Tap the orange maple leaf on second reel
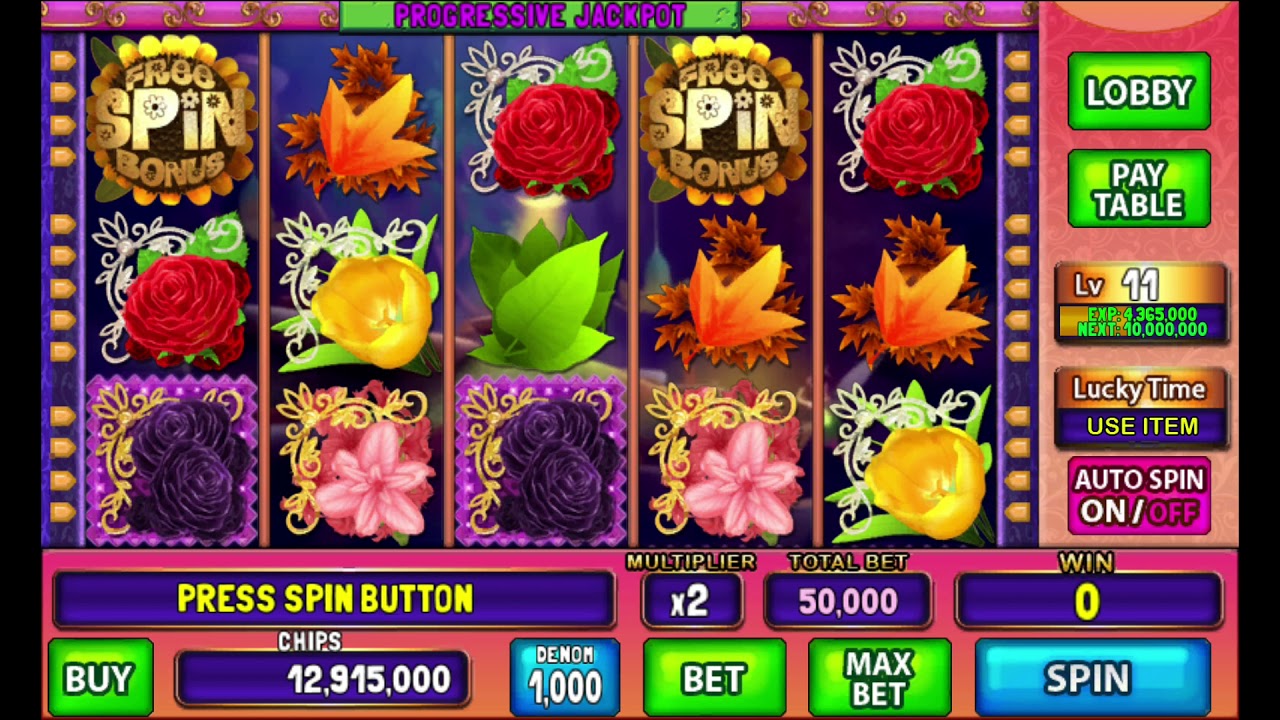The image size is (1280, 720). coord(357,120)
